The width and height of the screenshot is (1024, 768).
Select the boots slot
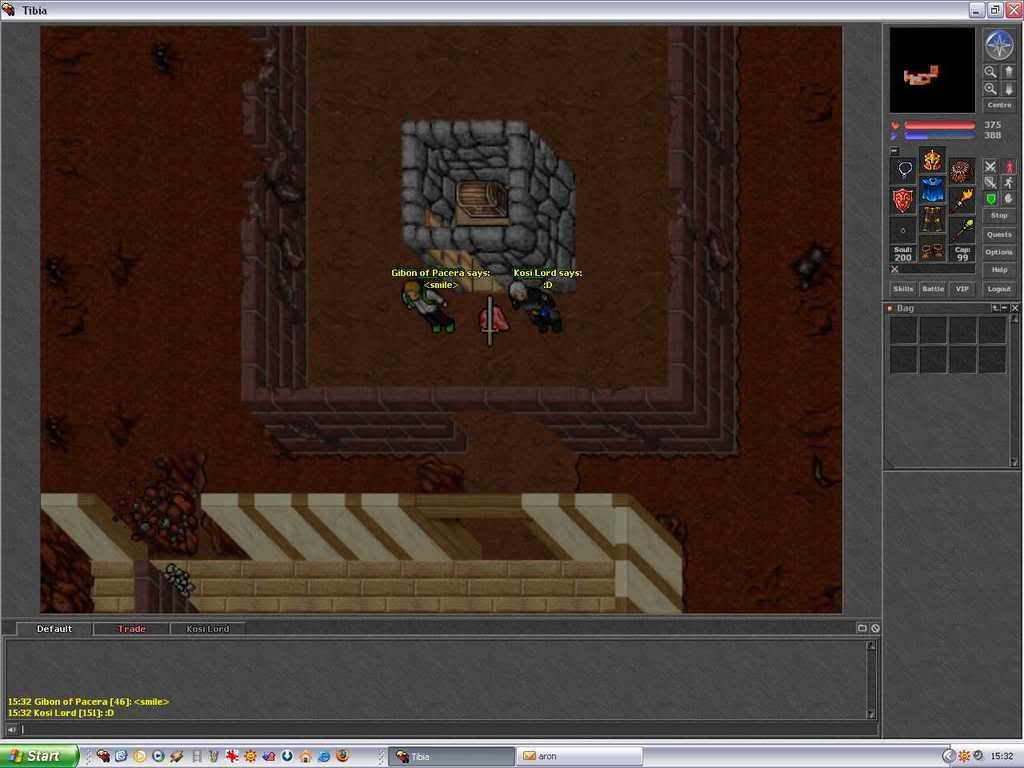[933, 248]
